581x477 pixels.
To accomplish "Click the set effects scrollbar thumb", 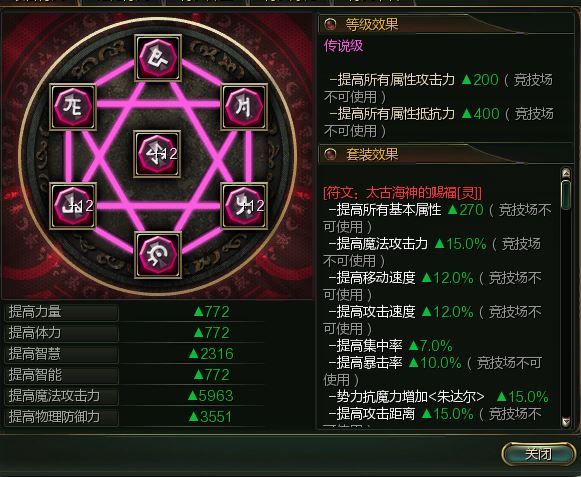I will point(566,195).
